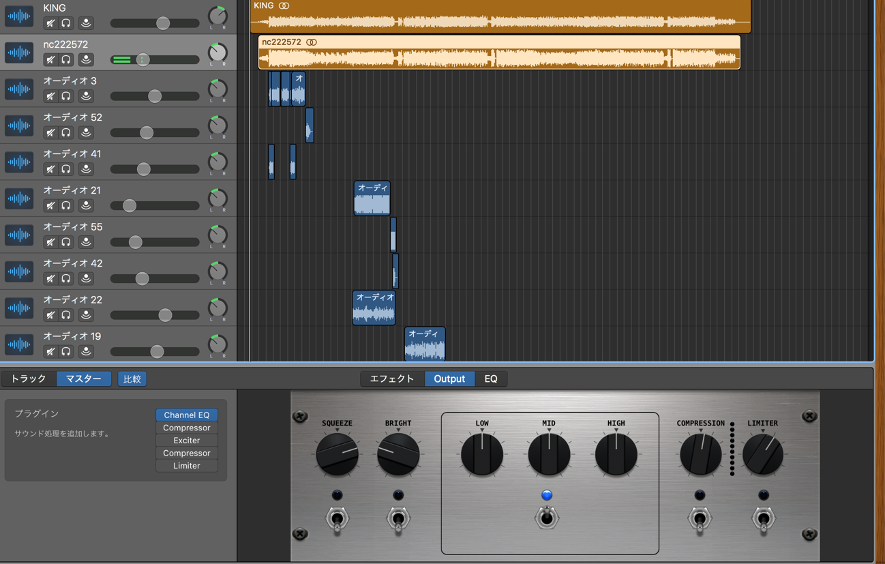Select the KING audio region
The height and width of the screenshot is (564, 885).
[x=501, y=16]
